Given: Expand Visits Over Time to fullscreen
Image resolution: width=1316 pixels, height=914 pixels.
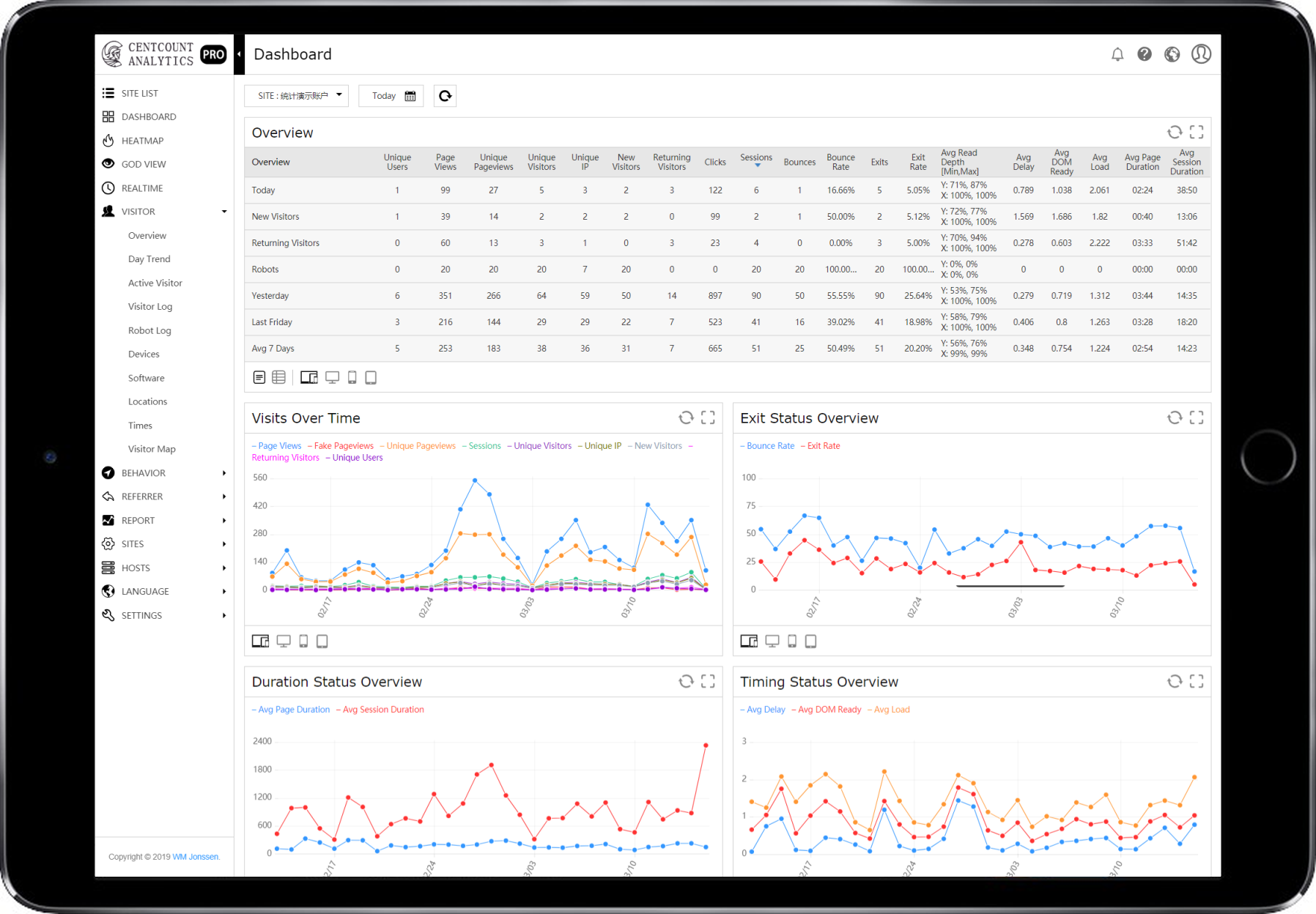Looking at the screenshot, I should pyautogui.click(x=708, y=417).
